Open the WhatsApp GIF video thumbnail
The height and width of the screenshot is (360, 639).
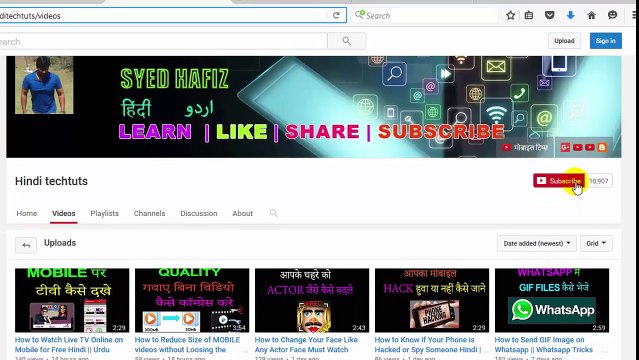tap(552, 300)
